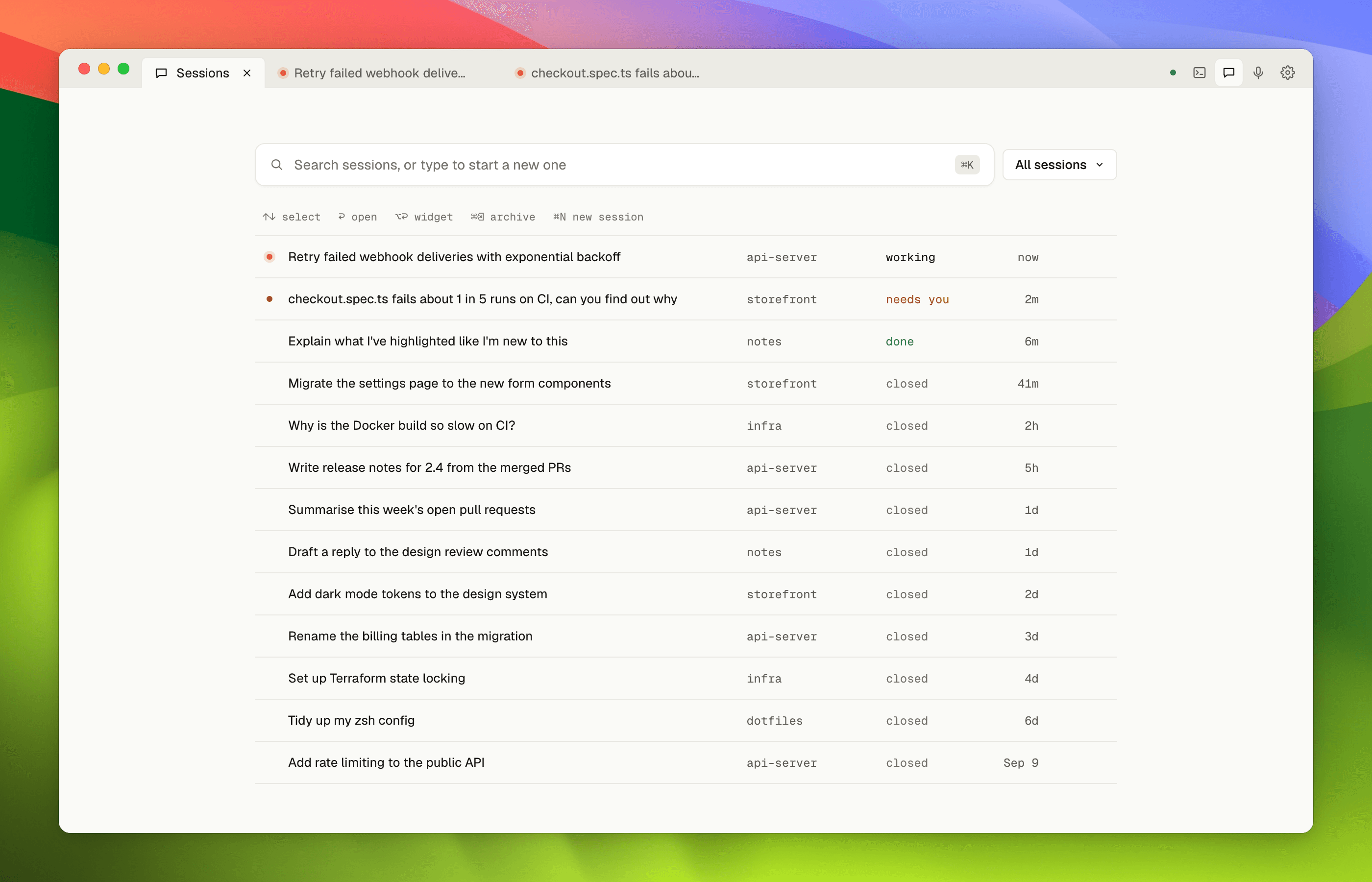
Task: Focus the search sessions input field
Action: (x=624, y=165)
